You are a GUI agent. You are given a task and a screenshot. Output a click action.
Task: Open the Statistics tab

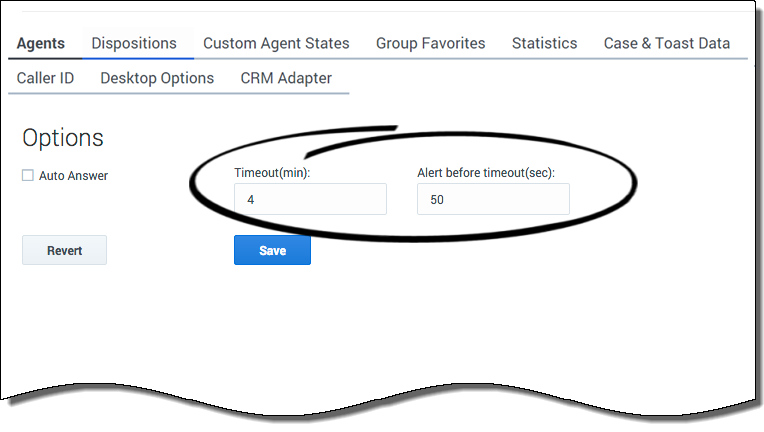click(x=544, y=44)
